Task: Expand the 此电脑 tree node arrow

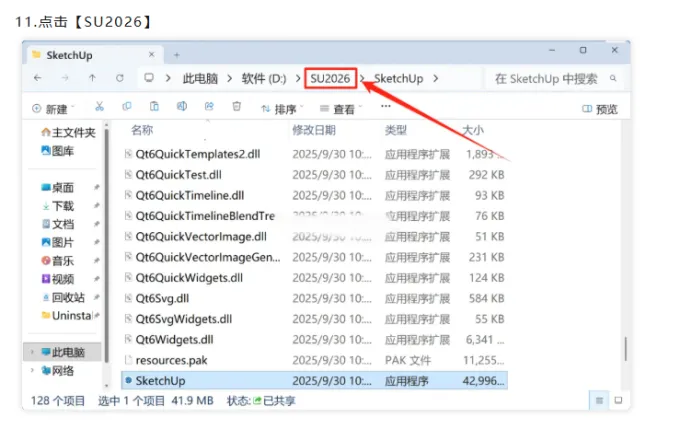Action: 32,352
